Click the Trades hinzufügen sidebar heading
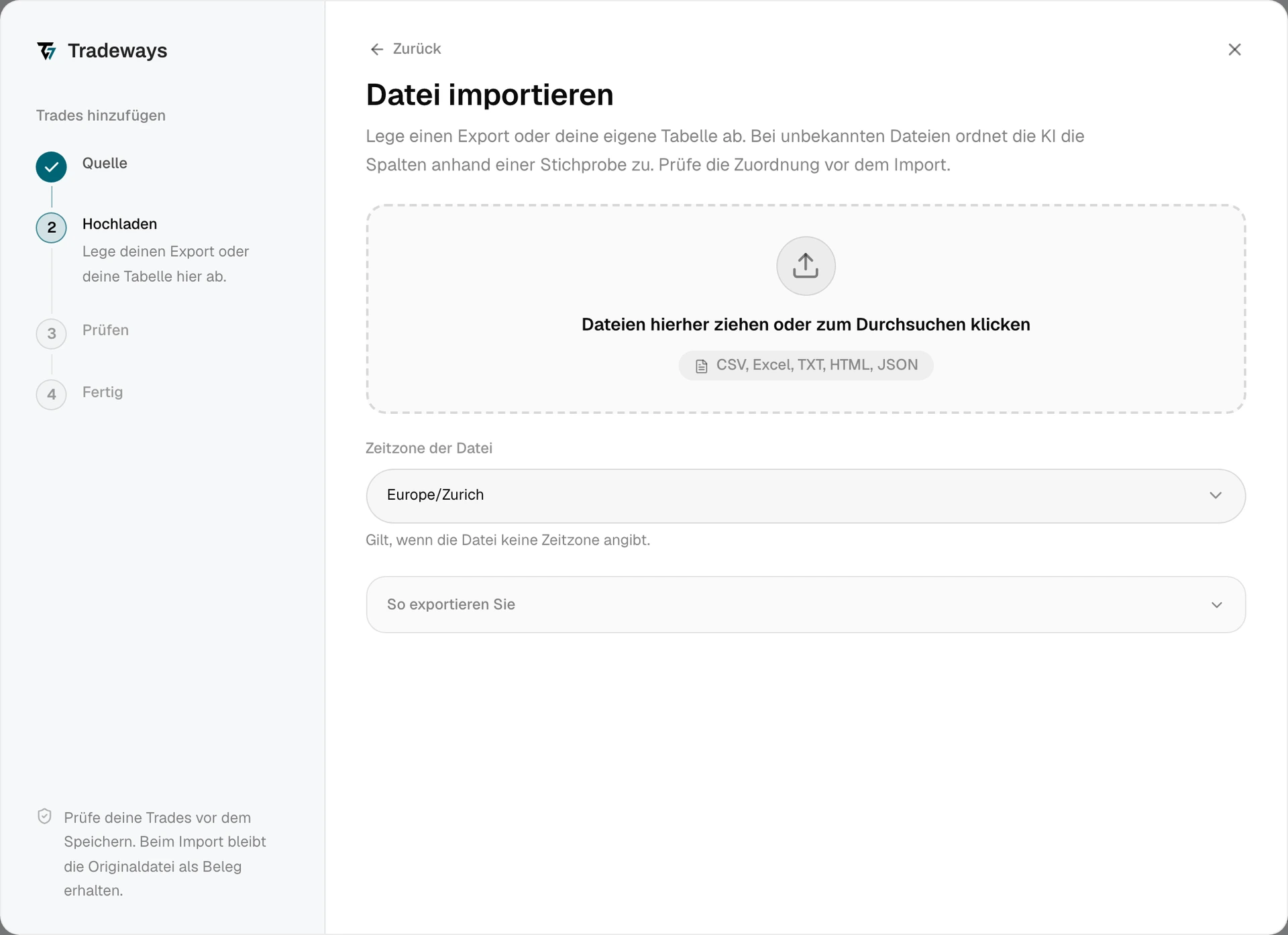 point(101,115)
